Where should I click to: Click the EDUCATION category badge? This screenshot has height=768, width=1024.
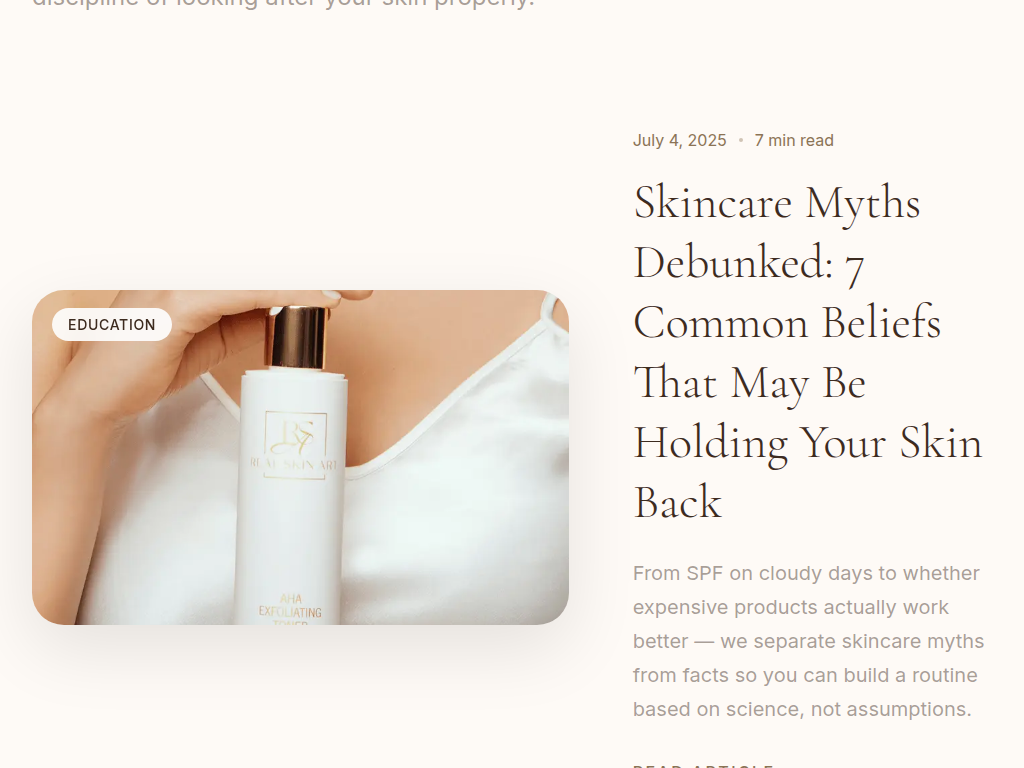point(112,325)
